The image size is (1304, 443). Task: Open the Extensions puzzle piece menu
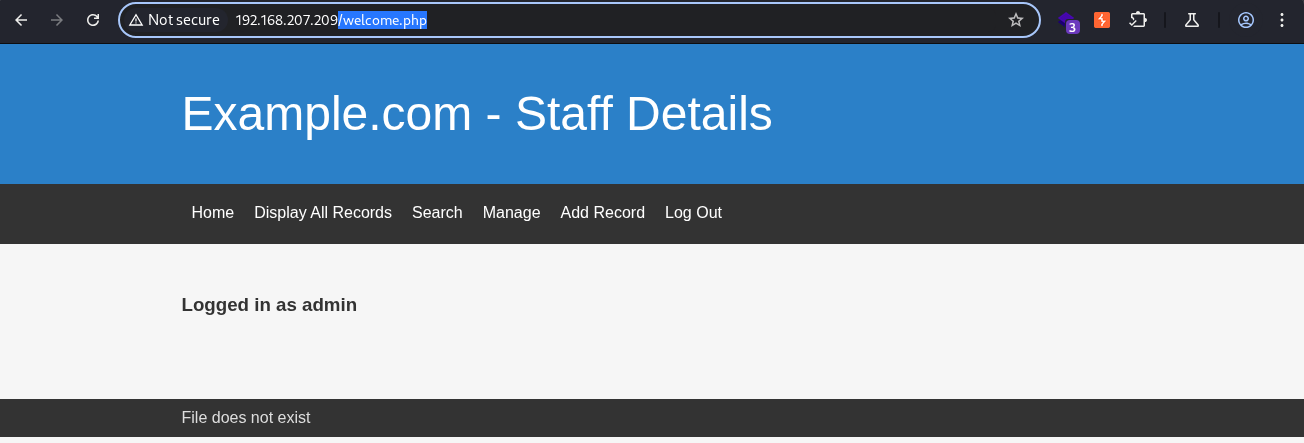point(1138,20)
